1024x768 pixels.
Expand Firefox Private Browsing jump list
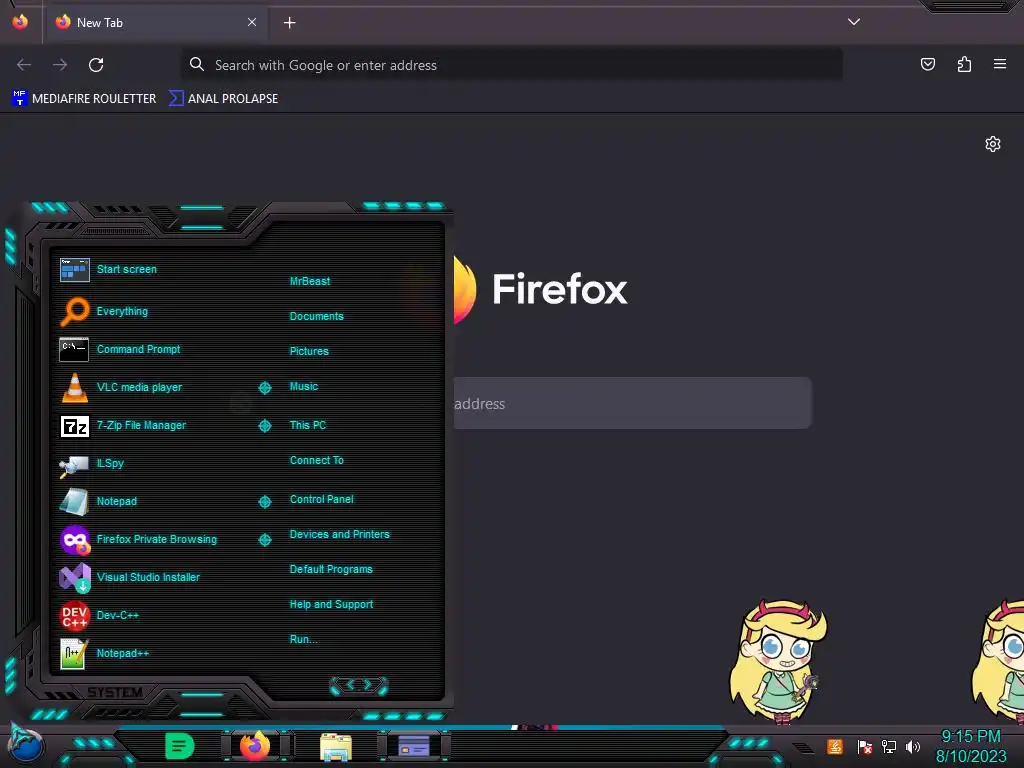coord(264,539)
